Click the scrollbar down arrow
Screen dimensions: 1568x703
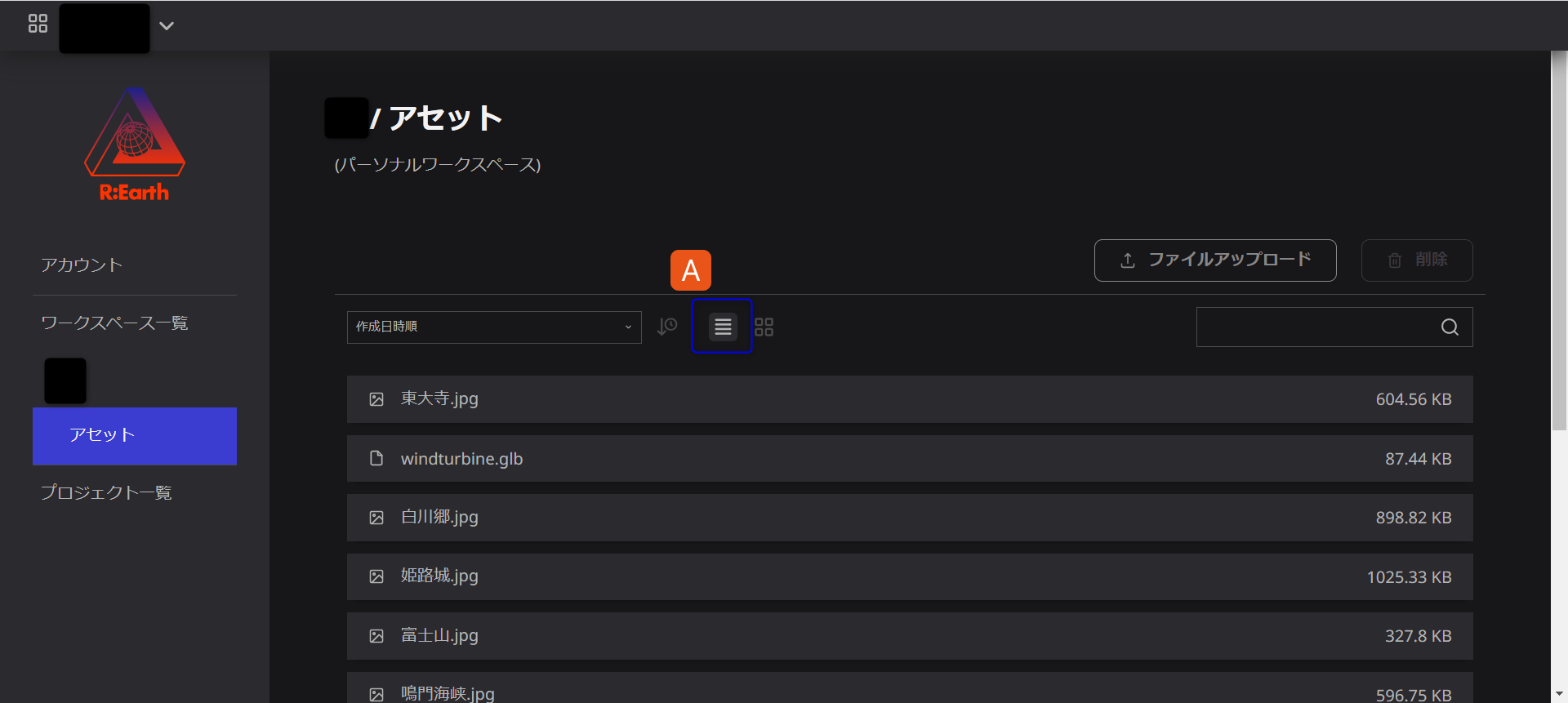click(1559, 694)
